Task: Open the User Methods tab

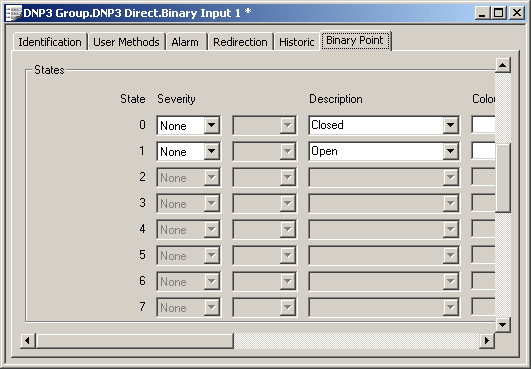Action: point(126,42)
